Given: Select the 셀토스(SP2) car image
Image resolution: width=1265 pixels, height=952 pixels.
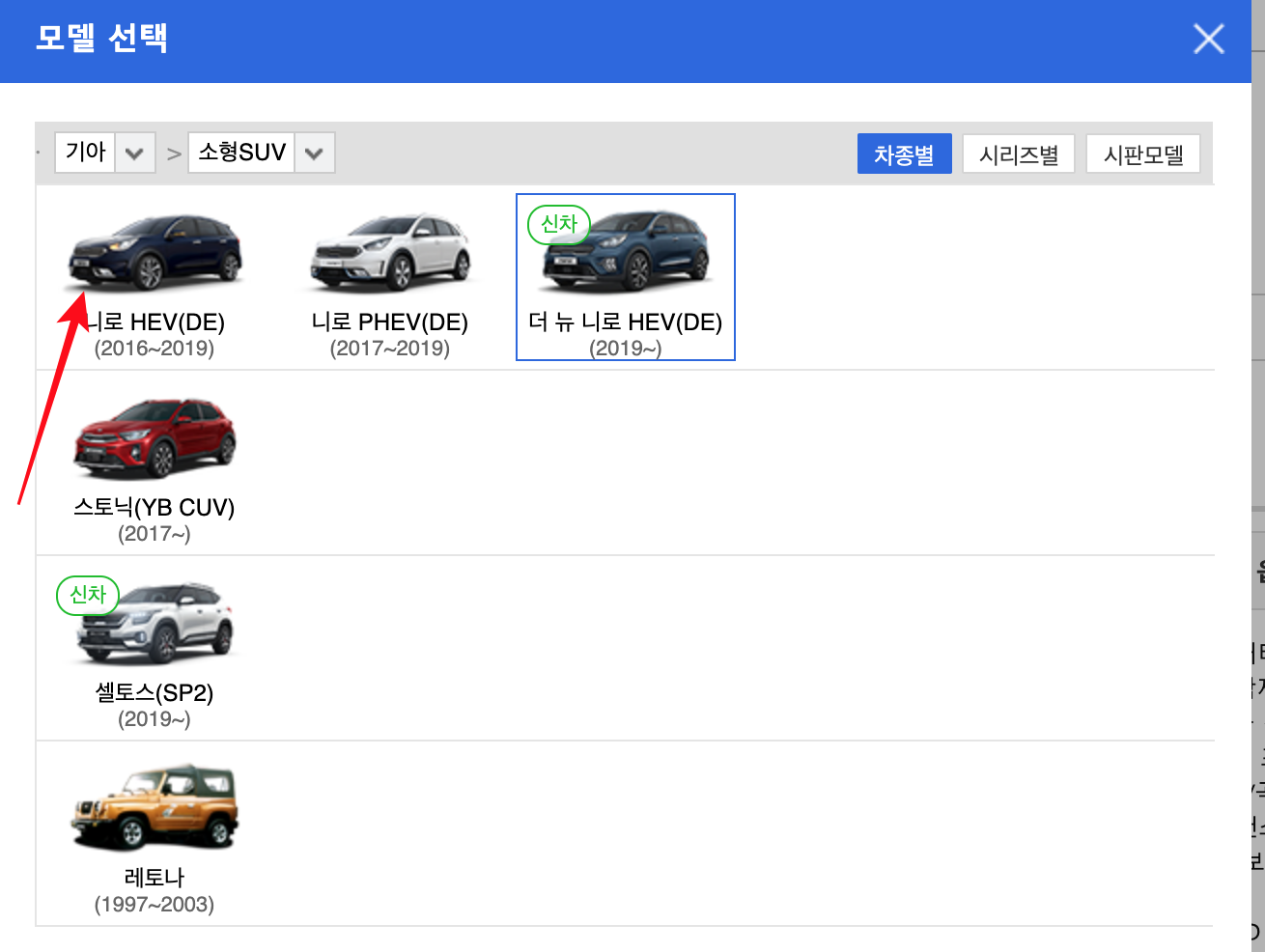Looking at the screenshot, I should click(155, 624).
